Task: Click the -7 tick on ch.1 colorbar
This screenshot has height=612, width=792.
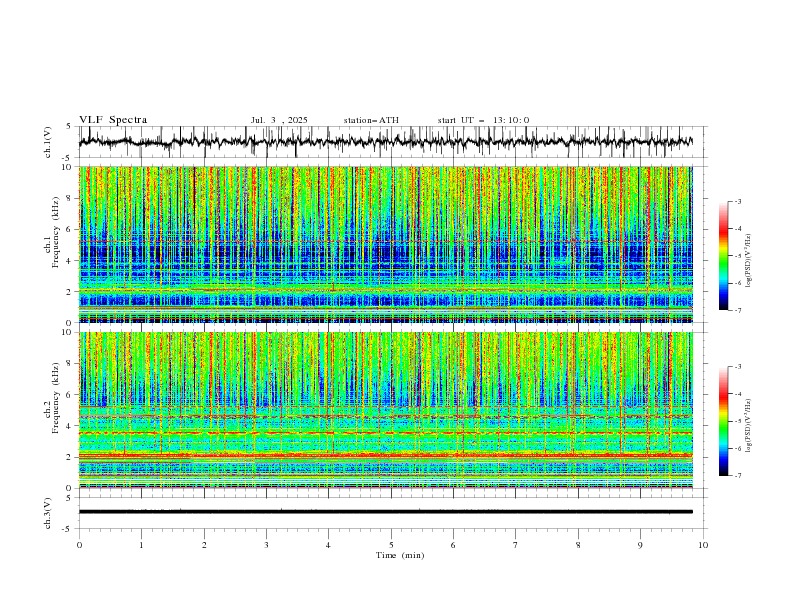Action: (738, 310)
